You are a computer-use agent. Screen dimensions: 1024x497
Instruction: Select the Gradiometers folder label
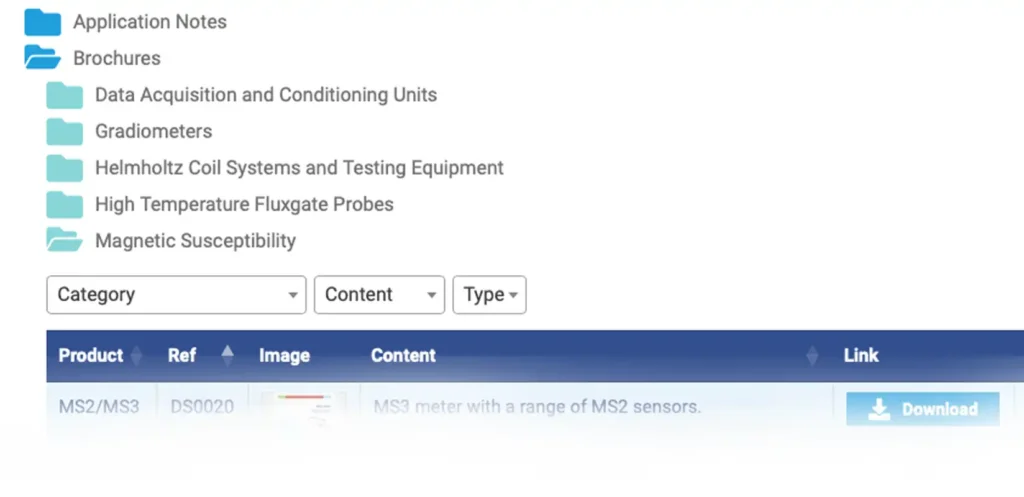153,131
